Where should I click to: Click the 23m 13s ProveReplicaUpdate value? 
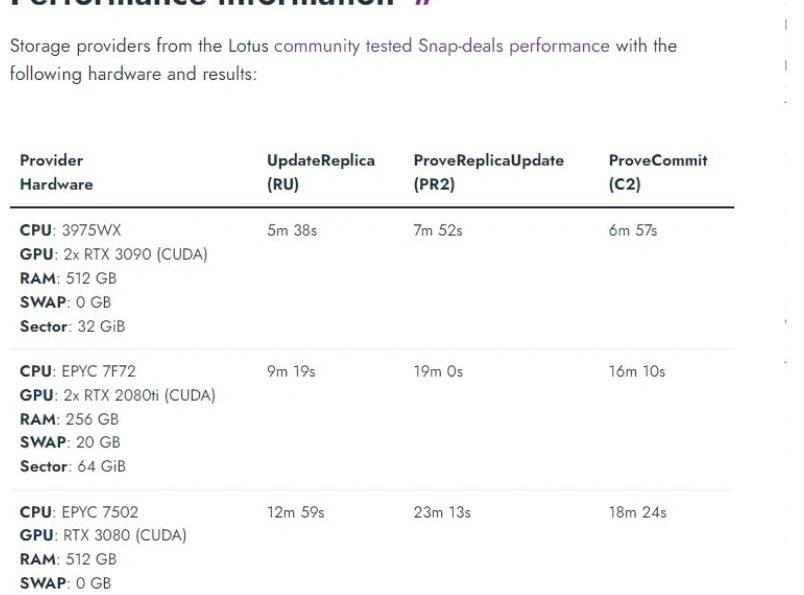(442, 512)
